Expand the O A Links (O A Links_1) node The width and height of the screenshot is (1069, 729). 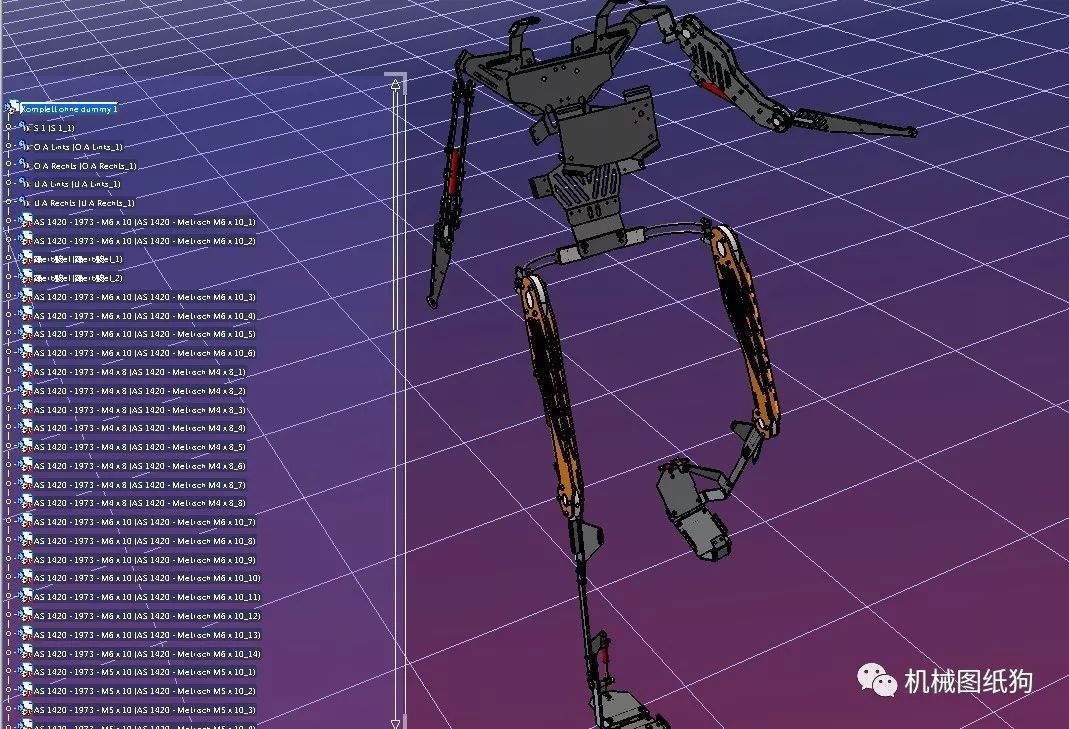[9, 146]
